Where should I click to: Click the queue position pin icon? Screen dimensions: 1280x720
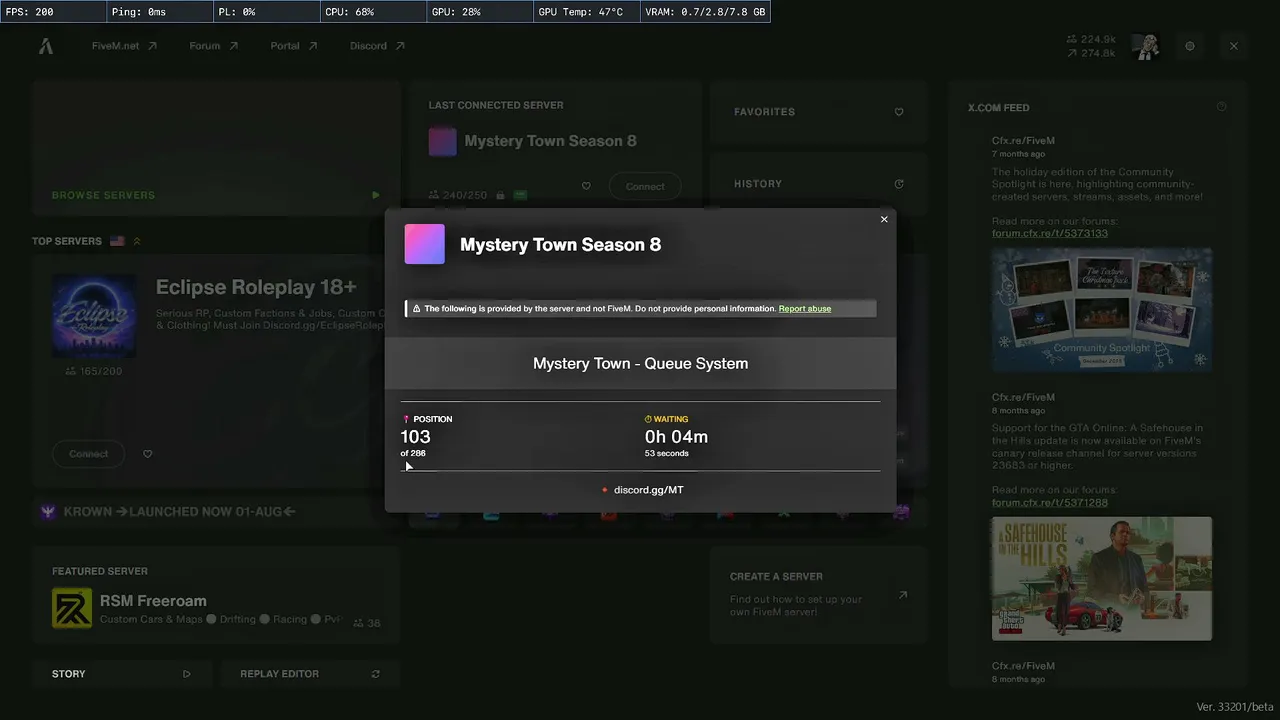(406, 419)
